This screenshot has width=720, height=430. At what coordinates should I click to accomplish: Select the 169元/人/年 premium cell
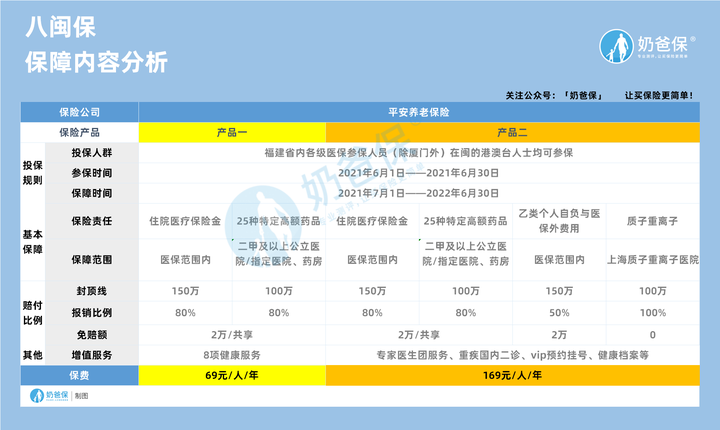512,375
